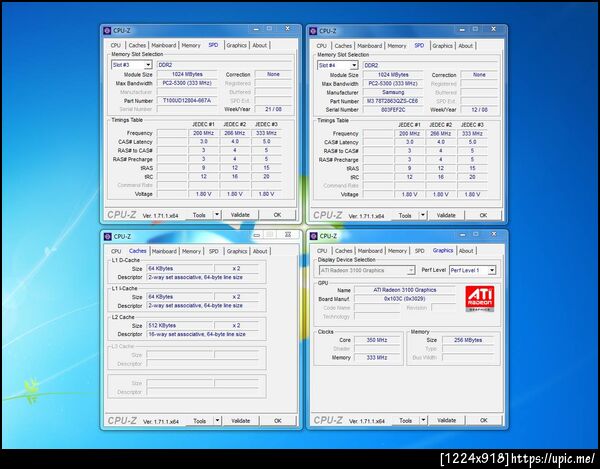The image size is (600, 469).
Task: Click Validate button in Graphics window
Action: 447,420
